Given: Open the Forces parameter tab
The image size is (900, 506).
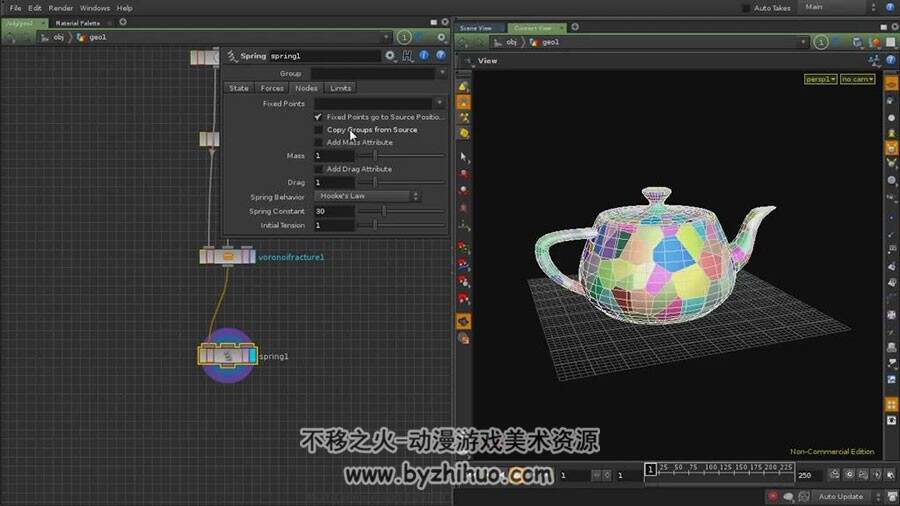Looking at the screenshot, I should [x=272, y=88].
